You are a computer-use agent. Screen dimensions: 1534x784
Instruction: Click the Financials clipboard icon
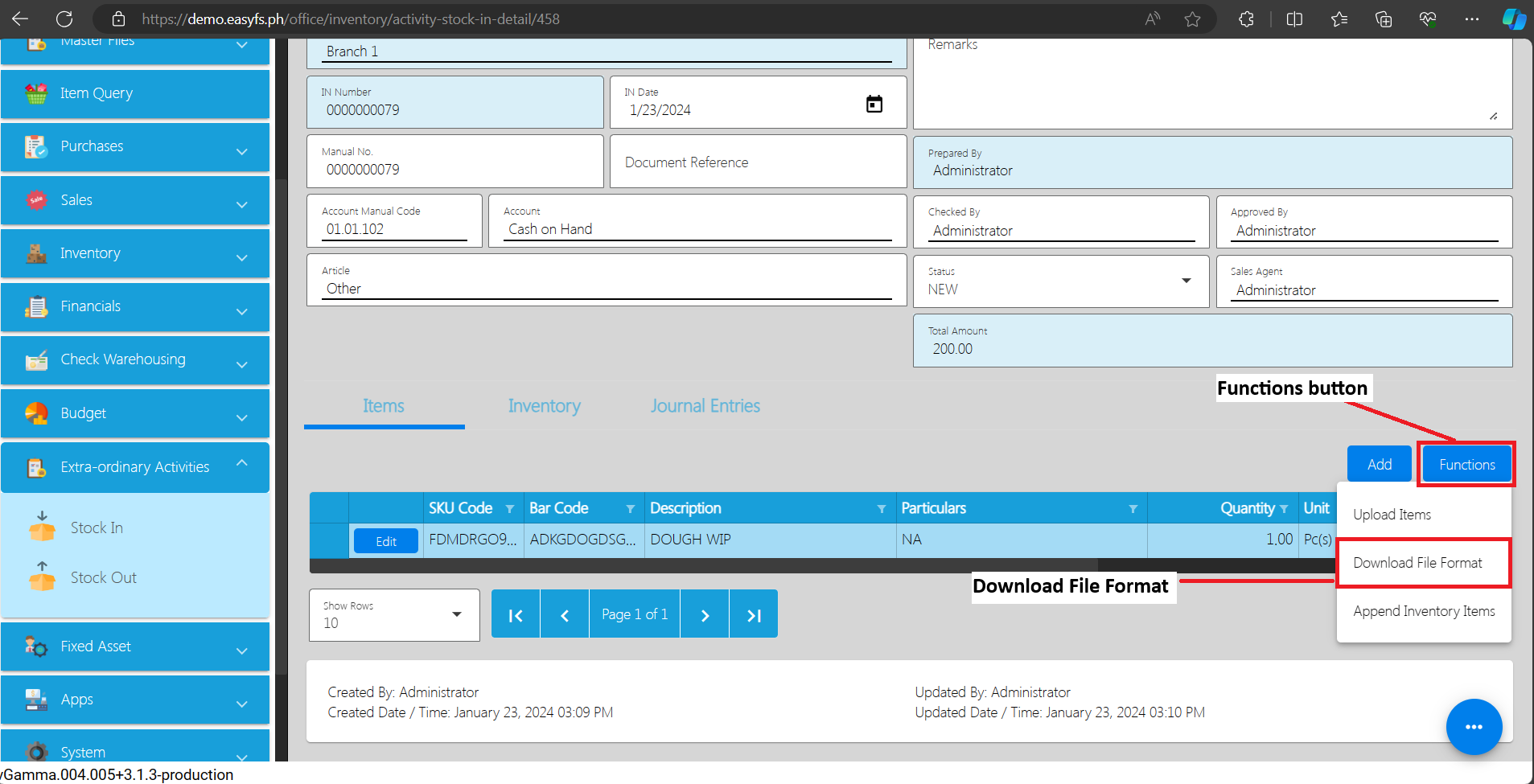[36, 306]
